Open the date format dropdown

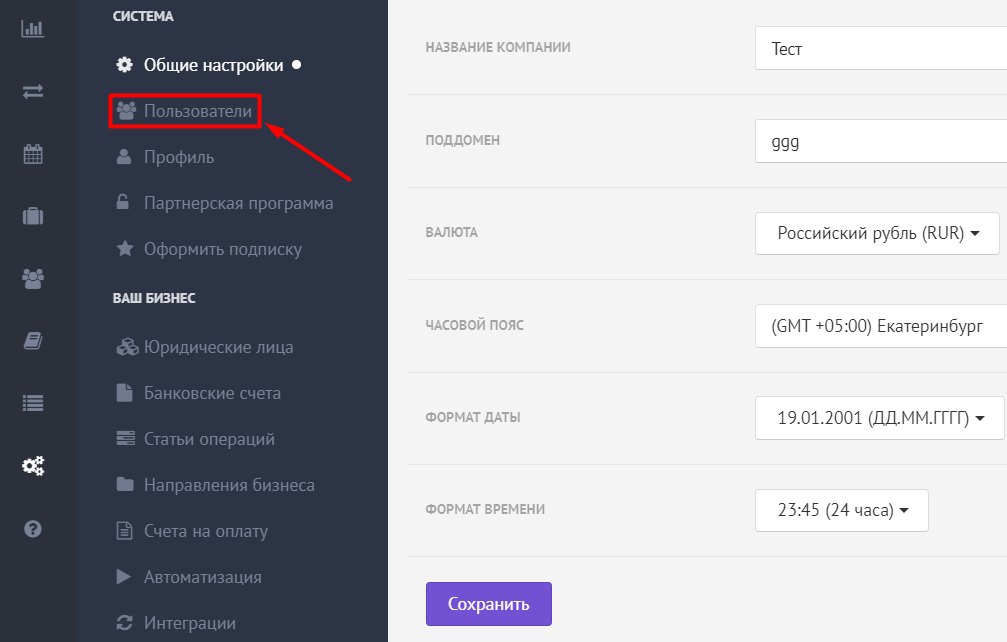click(879, 418)
